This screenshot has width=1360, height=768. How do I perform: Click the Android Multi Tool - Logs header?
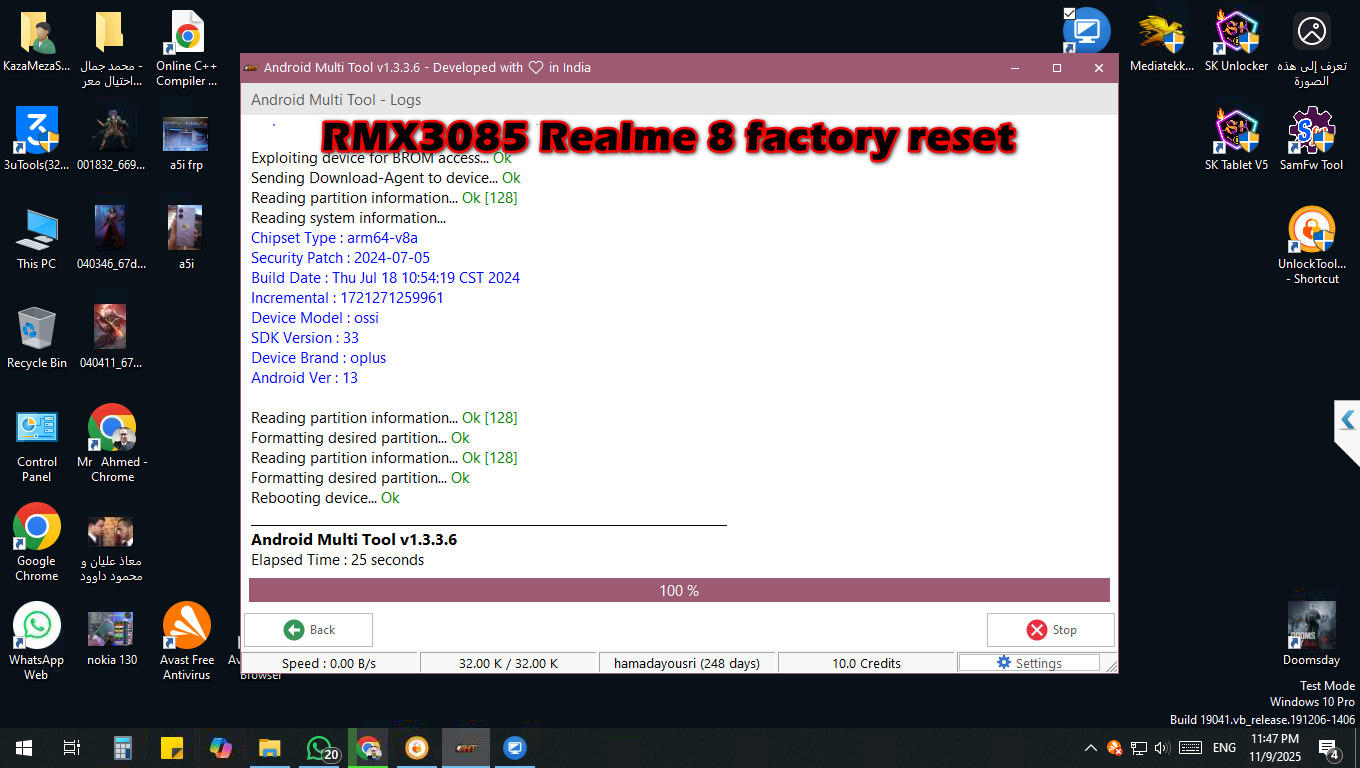pos(336,100)
